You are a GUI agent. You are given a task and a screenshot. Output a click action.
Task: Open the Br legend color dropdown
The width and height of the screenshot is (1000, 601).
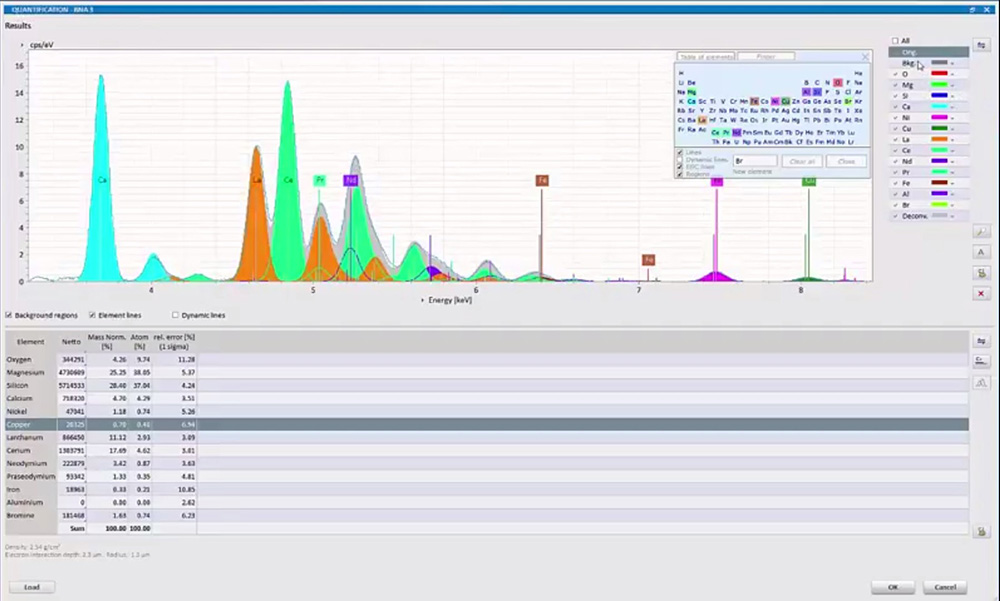coord(953,205)
